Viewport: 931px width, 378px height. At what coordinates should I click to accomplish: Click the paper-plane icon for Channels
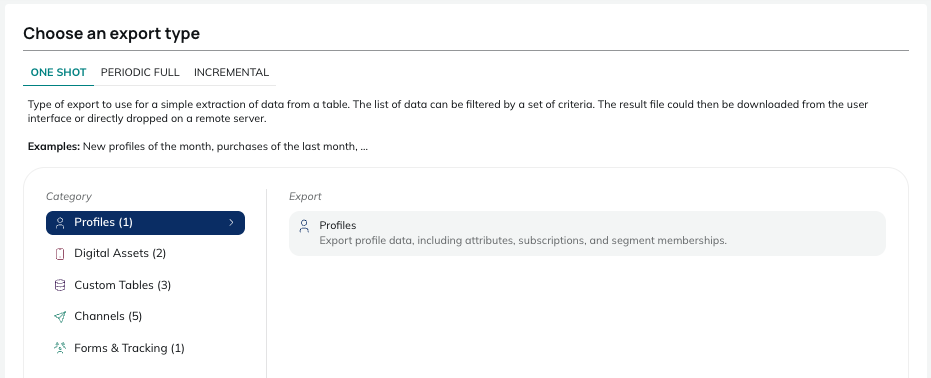pyautogui.click(x=59, y=317)
